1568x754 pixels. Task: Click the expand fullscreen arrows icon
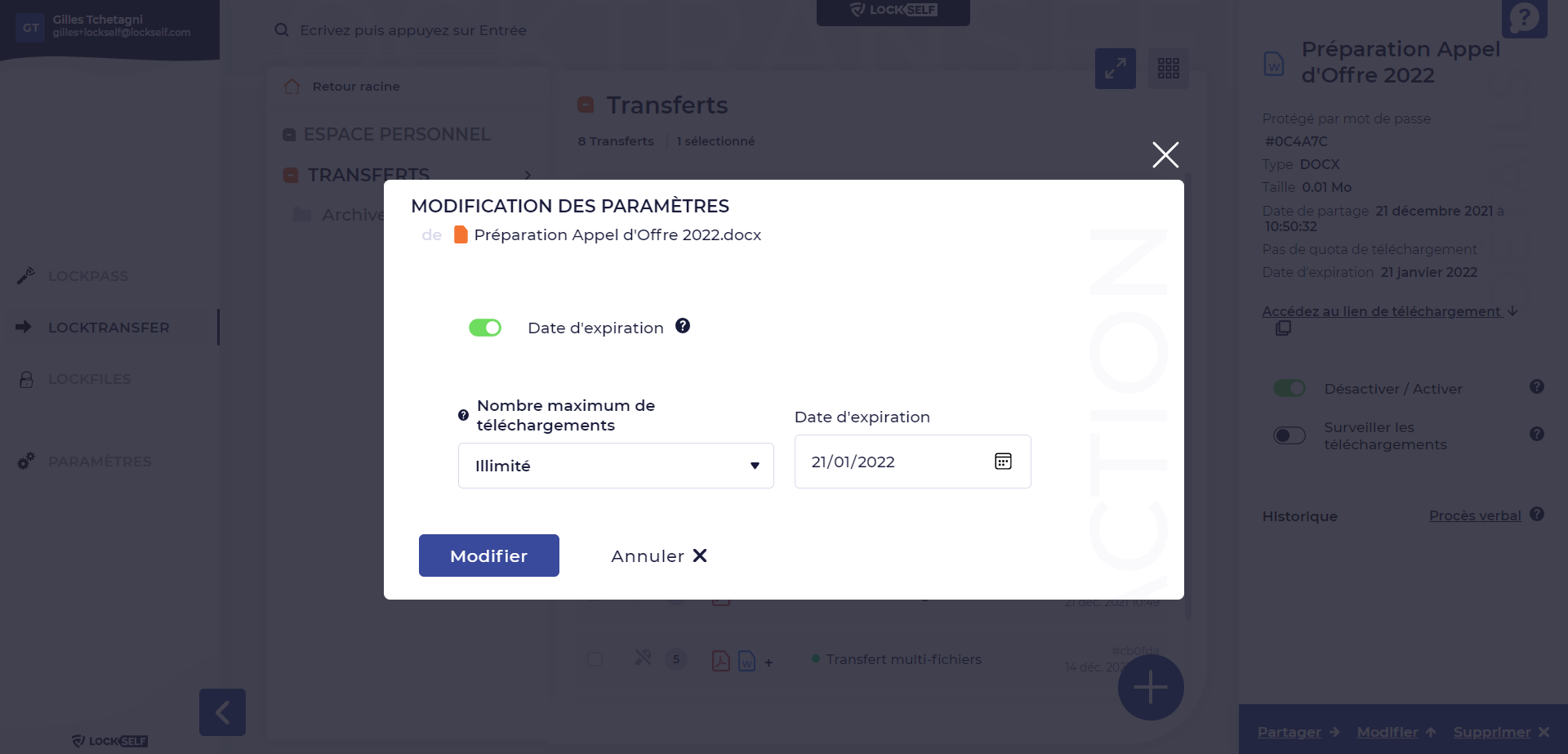[1115, 69]
